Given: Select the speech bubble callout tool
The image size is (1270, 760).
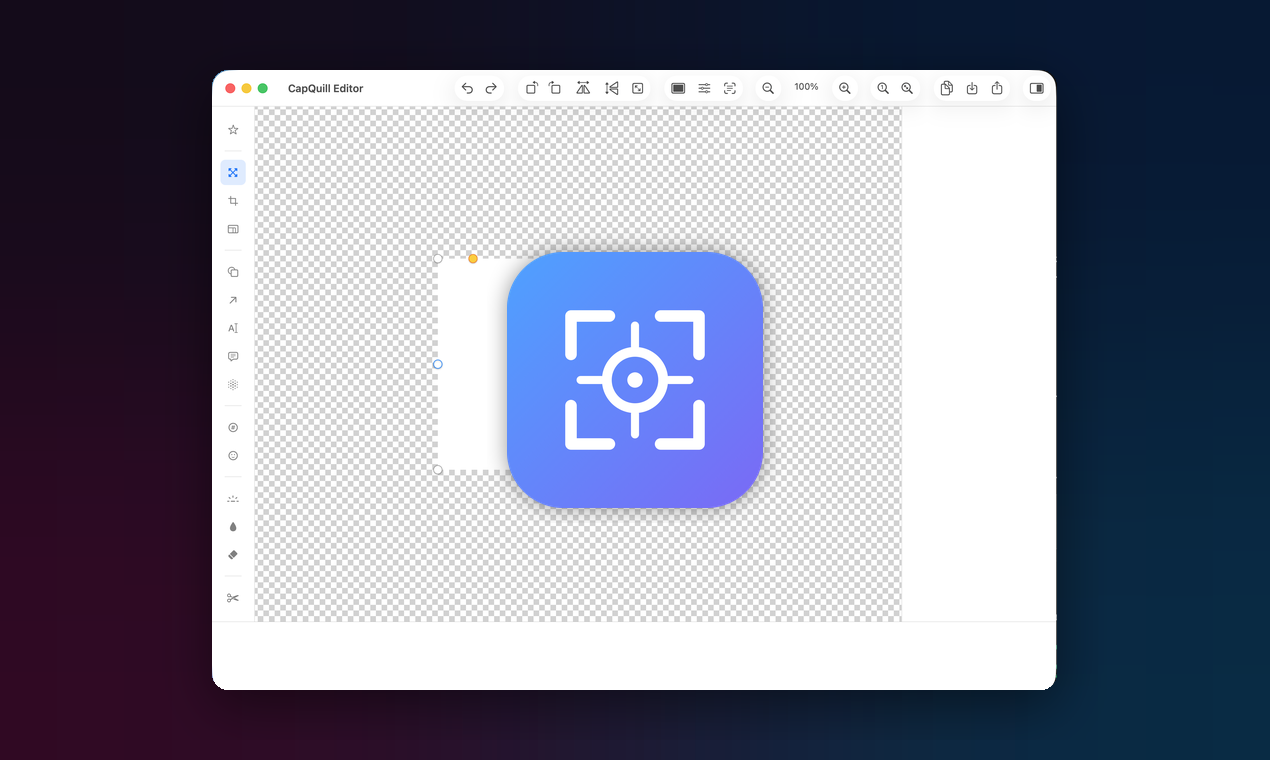Looking at the screenshot, I should pyautogui.click(x=233, y=356).
